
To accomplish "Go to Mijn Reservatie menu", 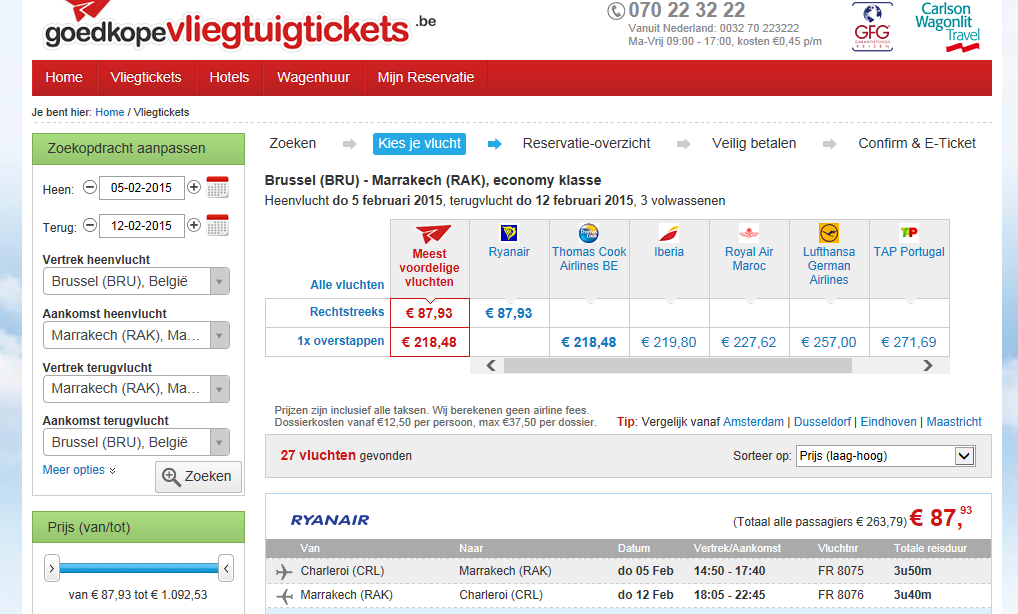I will coord(426,78).
